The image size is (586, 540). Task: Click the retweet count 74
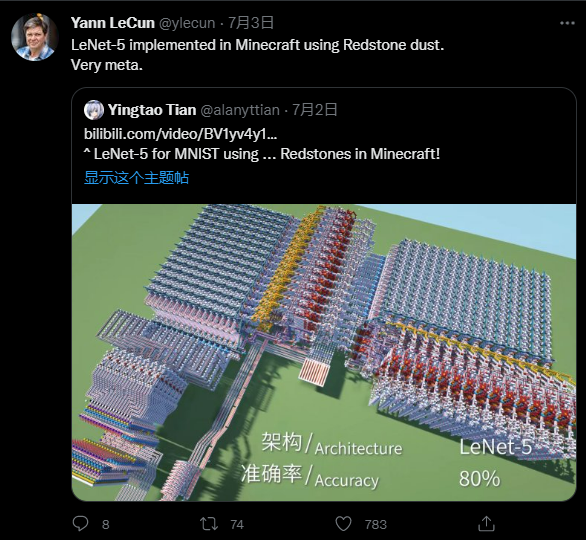(237, 525)
